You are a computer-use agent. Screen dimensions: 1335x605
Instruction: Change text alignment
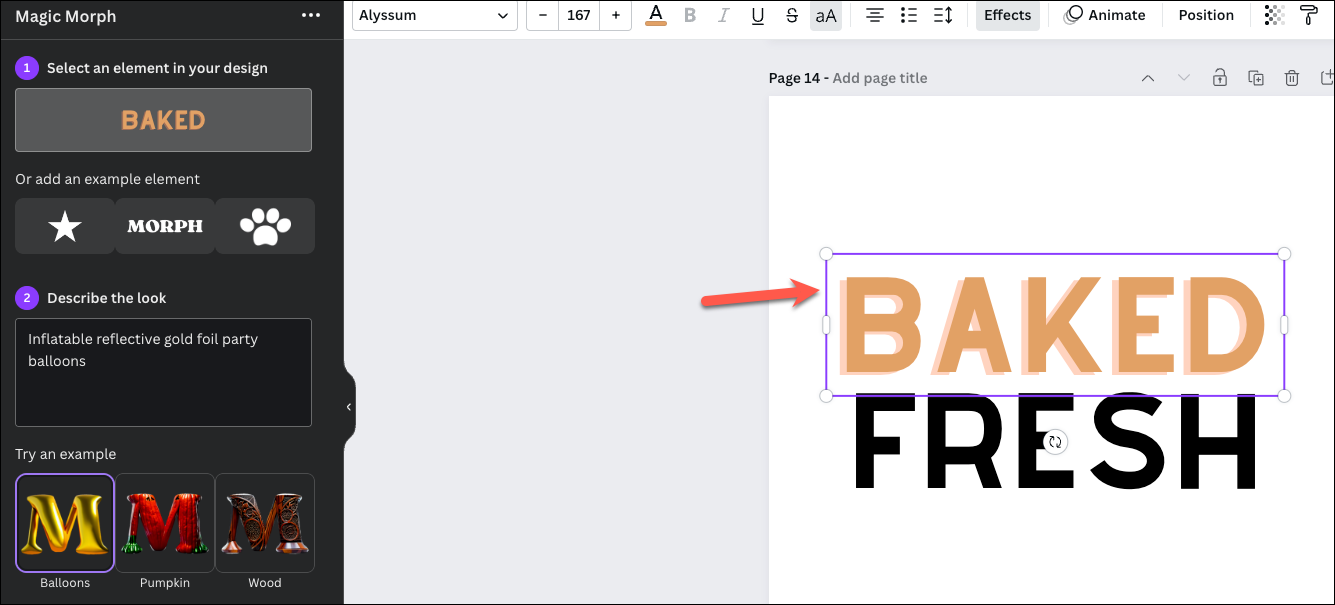(875, 15)
